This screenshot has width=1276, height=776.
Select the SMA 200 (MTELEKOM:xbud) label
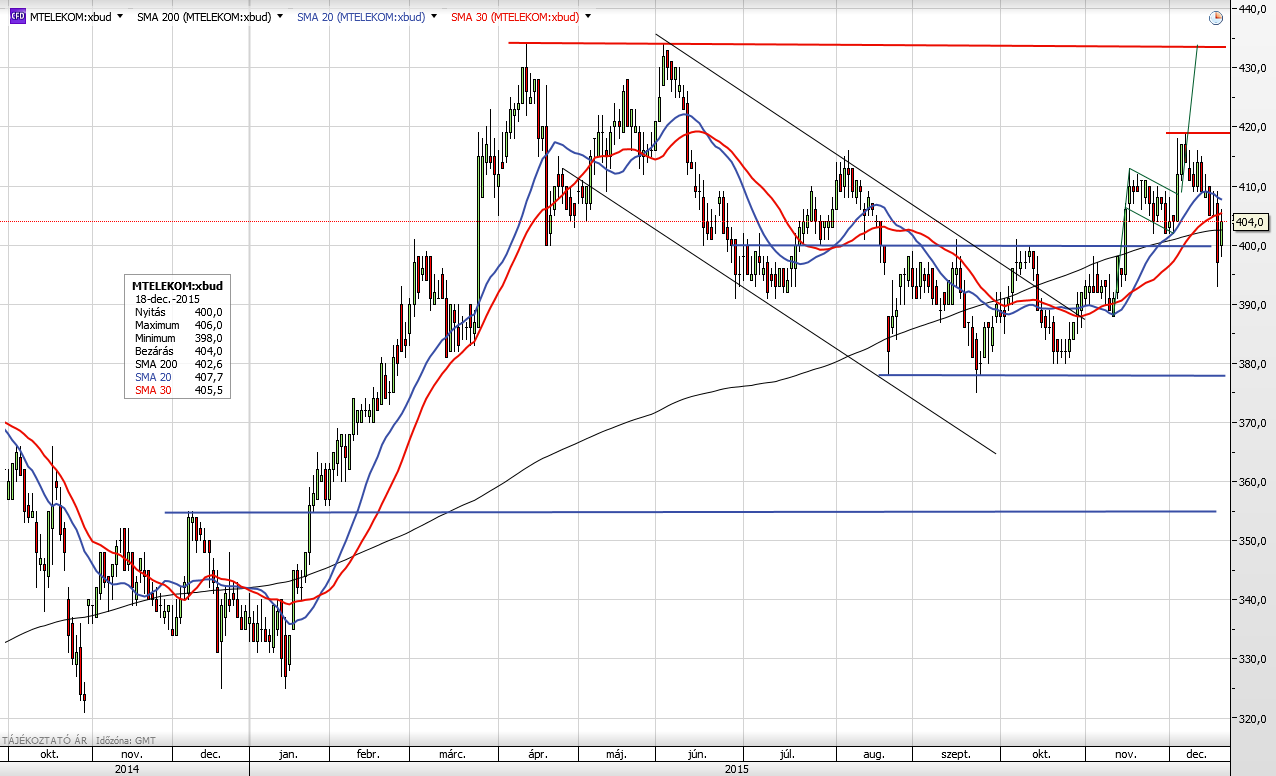point(204,17)
